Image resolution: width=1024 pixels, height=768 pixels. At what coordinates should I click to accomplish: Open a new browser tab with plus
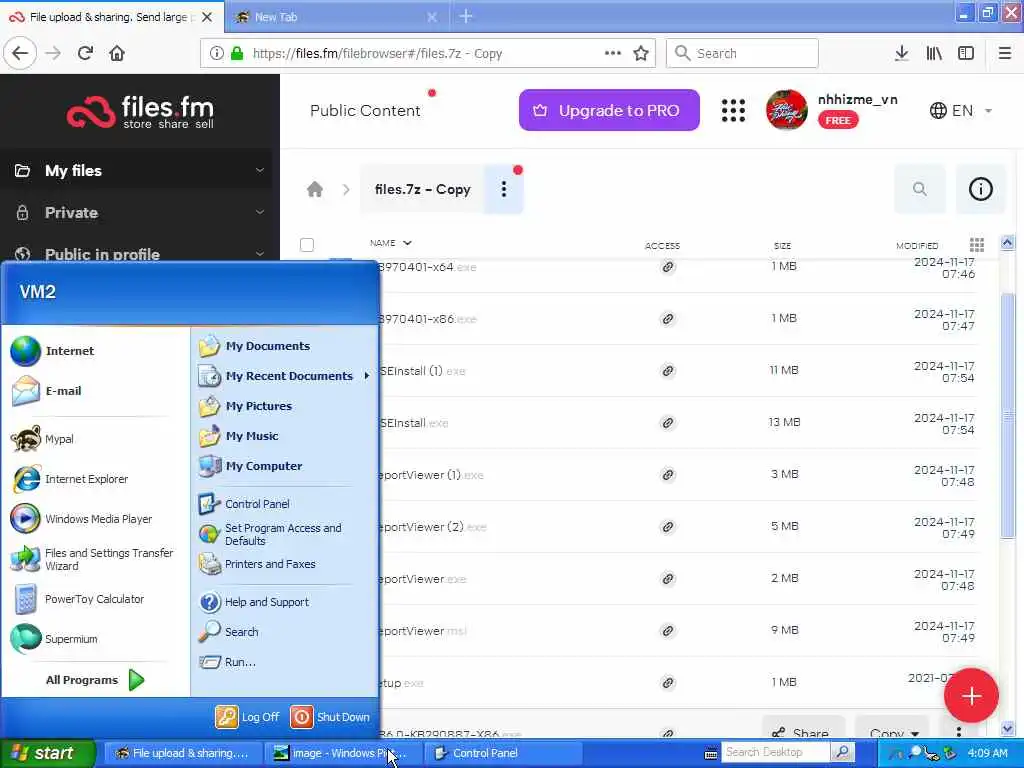click(466, 16)
